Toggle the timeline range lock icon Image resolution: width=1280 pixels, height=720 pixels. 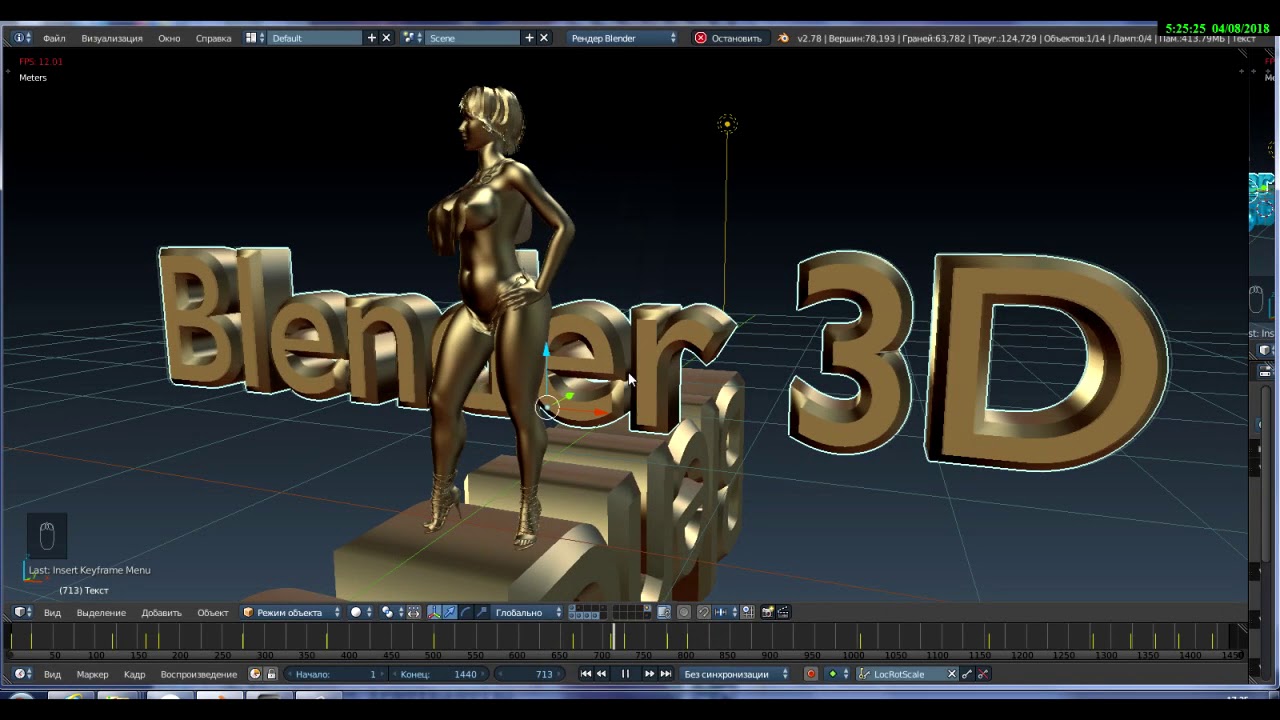click(271, 674)
